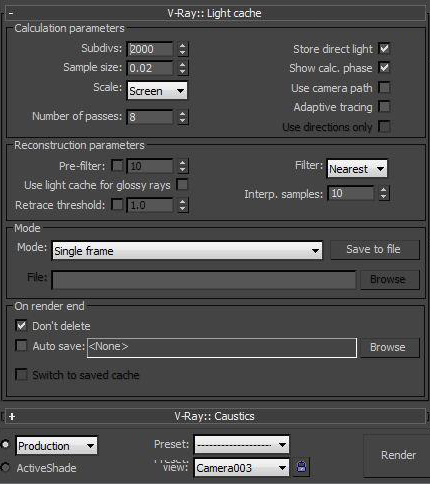Click the Pre-filter value field

click(150, 166)
